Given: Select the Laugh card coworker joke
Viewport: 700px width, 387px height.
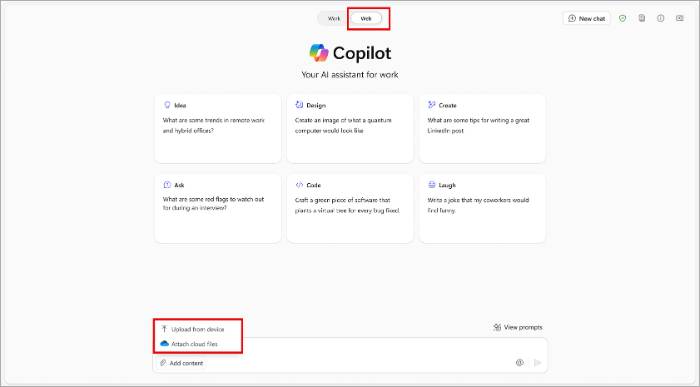Looking at the screenshot, I should point(482,208).
